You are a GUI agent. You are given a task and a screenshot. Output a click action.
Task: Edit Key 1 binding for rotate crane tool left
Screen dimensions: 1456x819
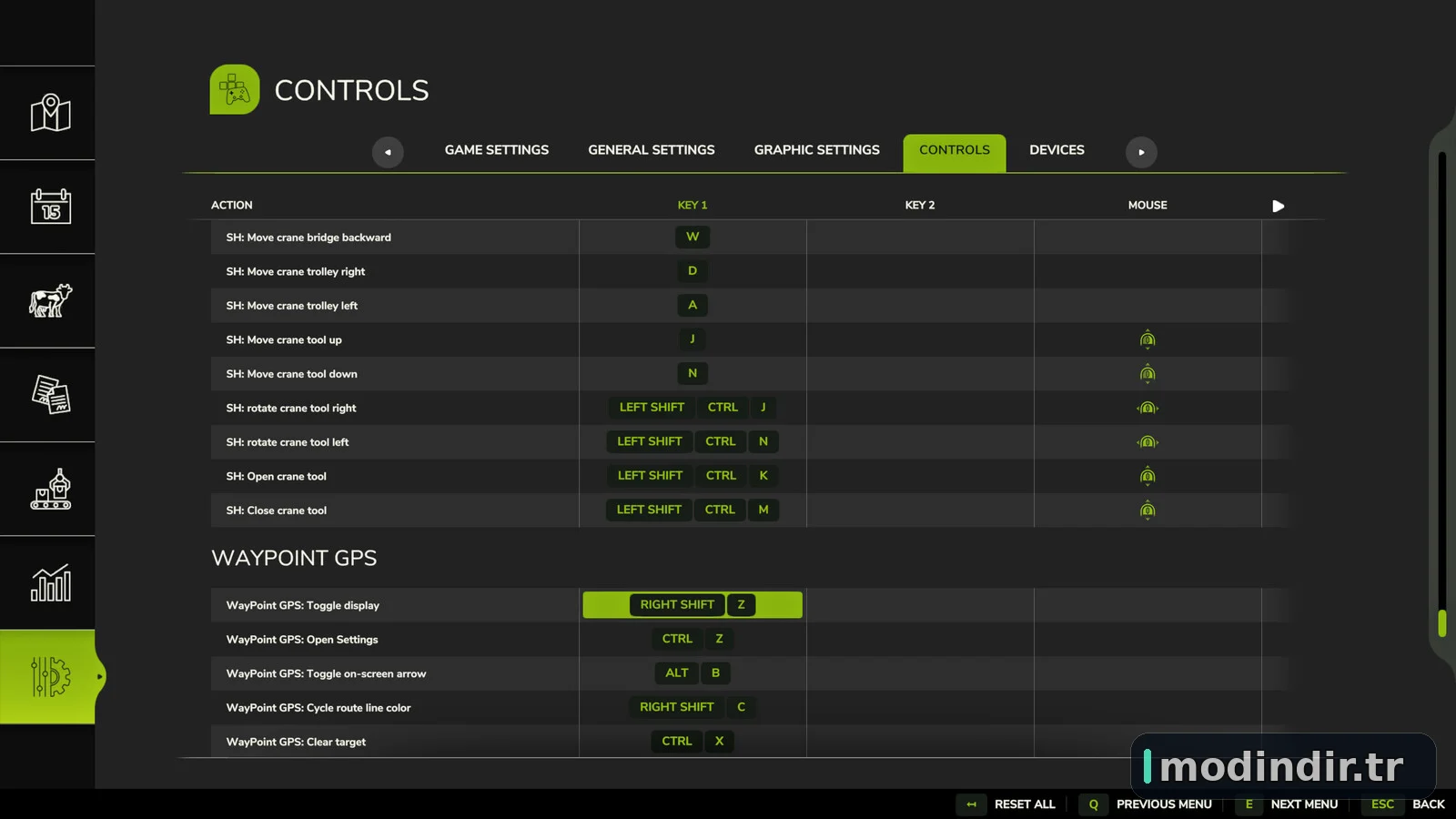pos(693,441)
